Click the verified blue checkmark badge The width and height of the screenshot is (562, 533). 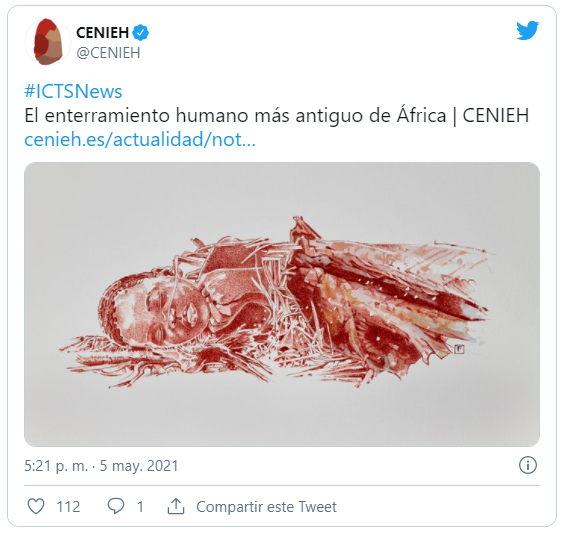pos(140,33)
